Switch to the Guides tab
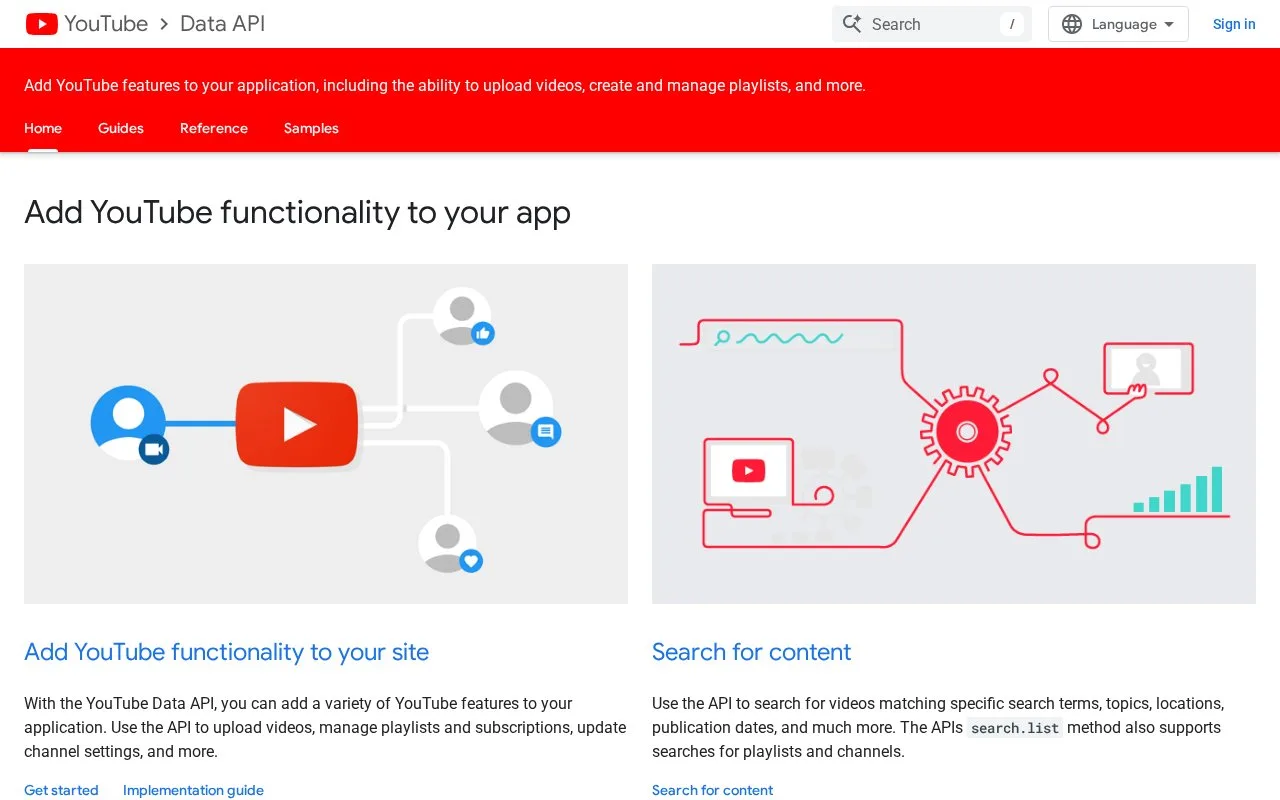The width and height of the screenshot is (1280, 800). 121,128
